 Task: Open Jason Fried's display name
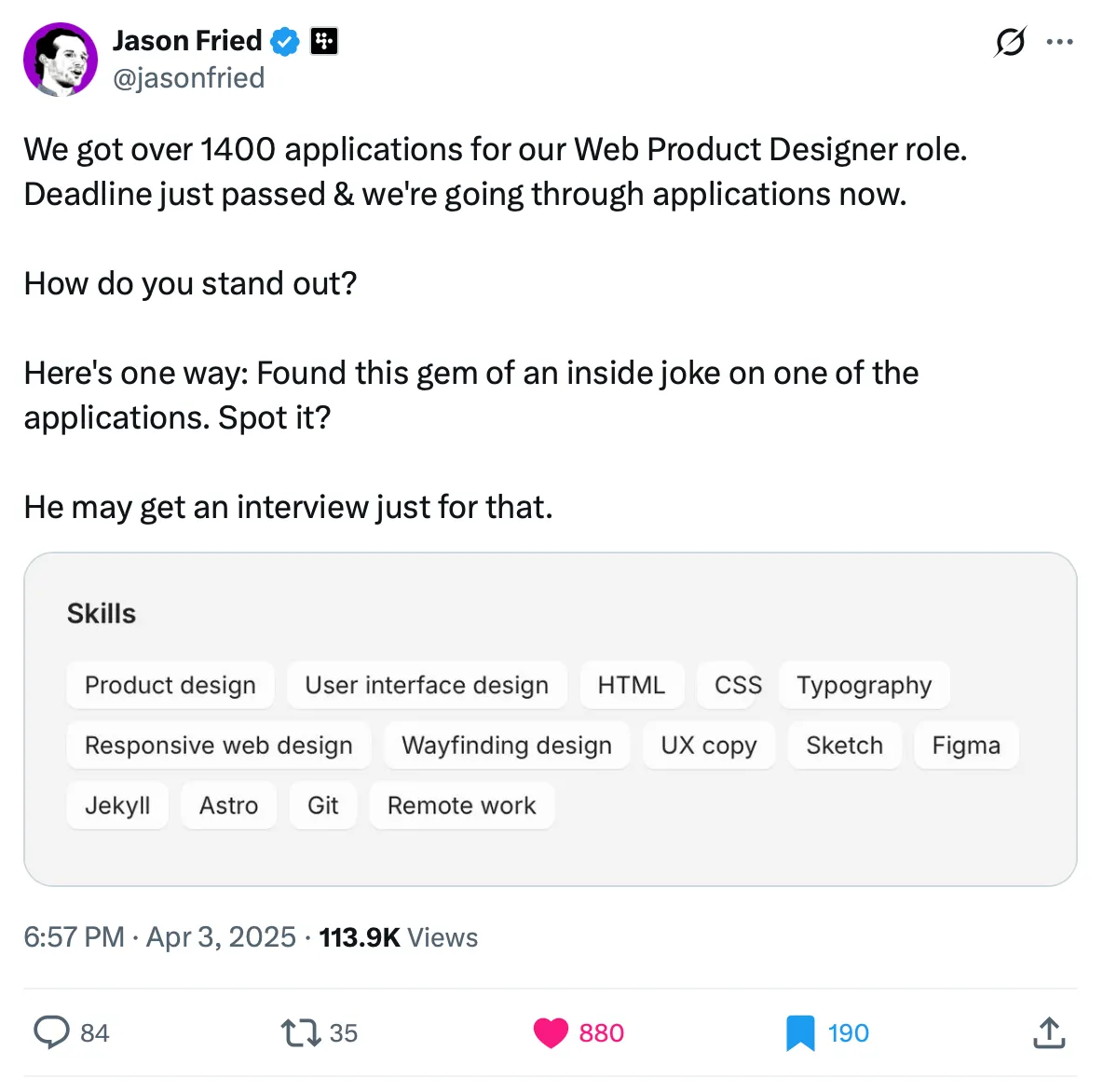186,41
